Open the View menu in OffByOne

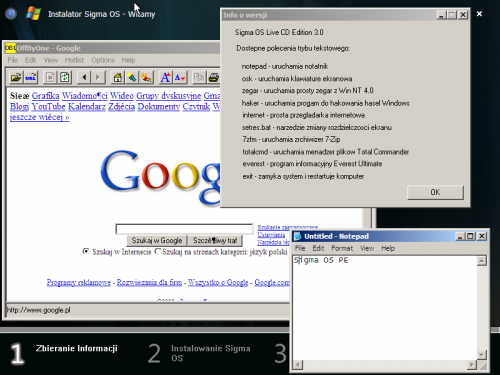(51, 60)
